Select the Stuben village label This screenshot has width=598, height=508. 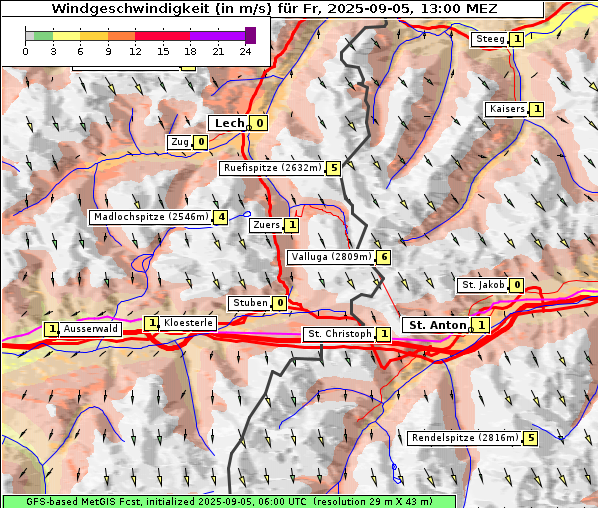coord(250,303)
